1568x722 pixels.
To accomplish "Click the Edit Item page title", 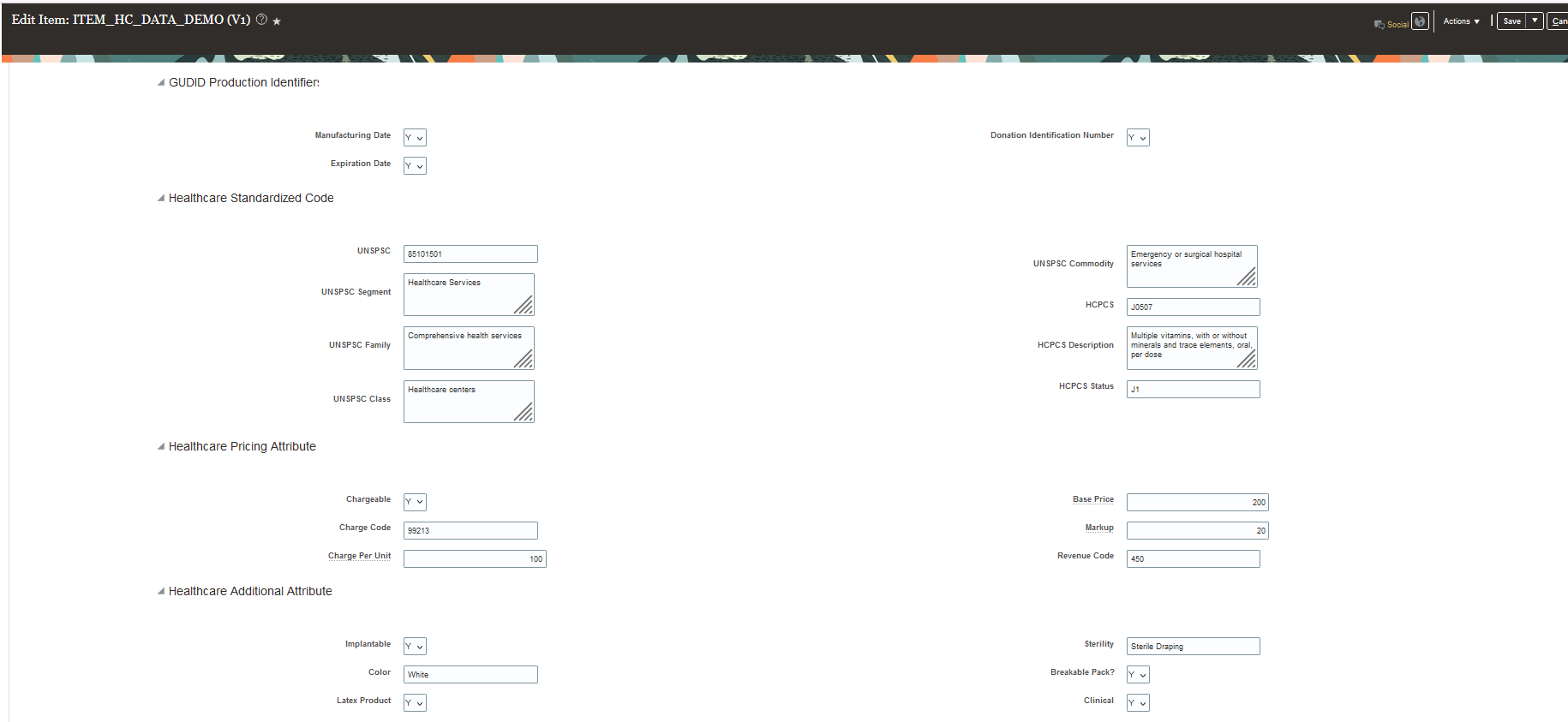I will (131, 20).
